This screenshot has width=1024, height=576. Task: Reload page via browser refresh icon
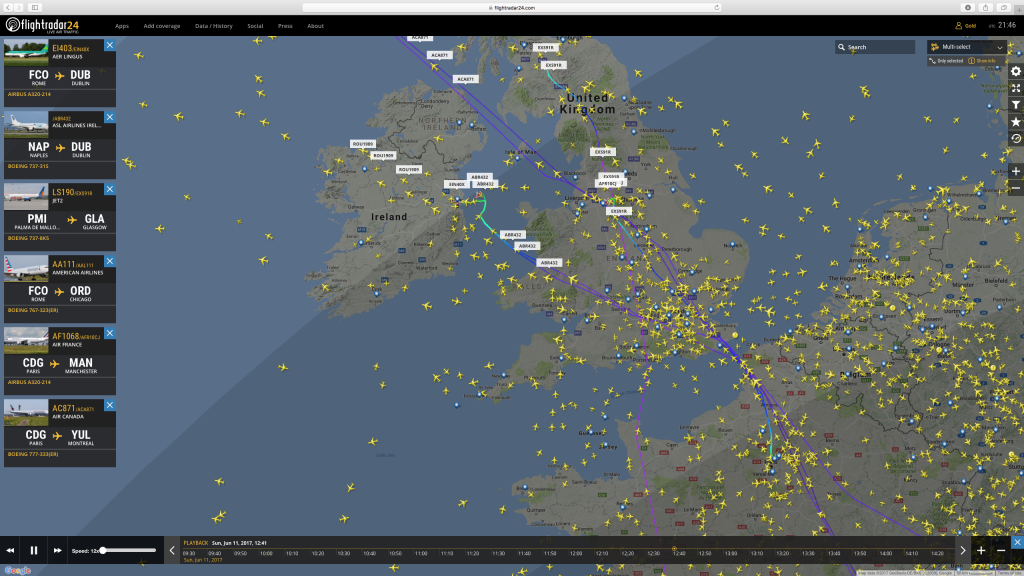tap(716, 8)
